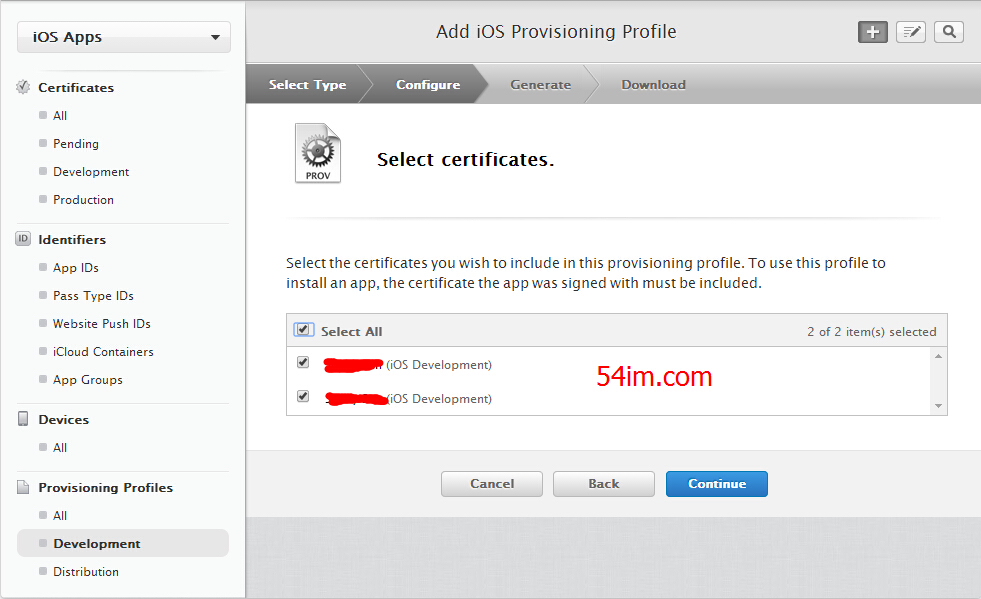Viewport: 981px width, 599px height.
Task: Toggle the Select All checkbox
Action: 303,330
